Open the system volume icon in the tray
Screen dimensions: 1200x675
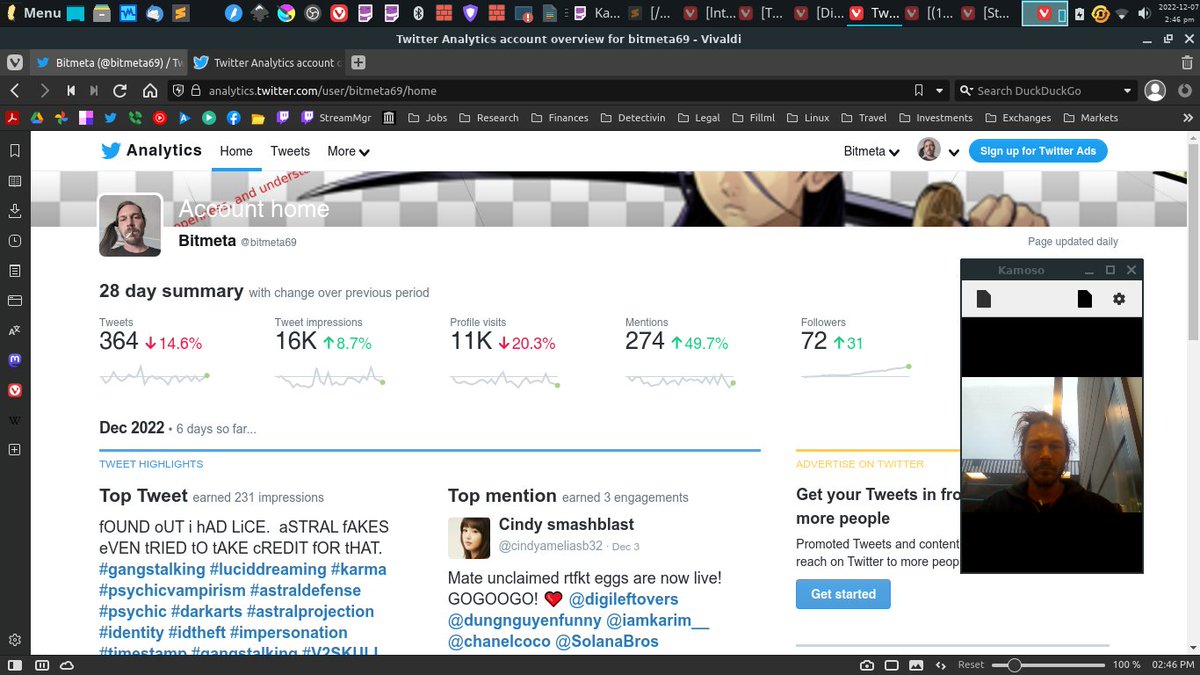click(x=1144, y=13)
